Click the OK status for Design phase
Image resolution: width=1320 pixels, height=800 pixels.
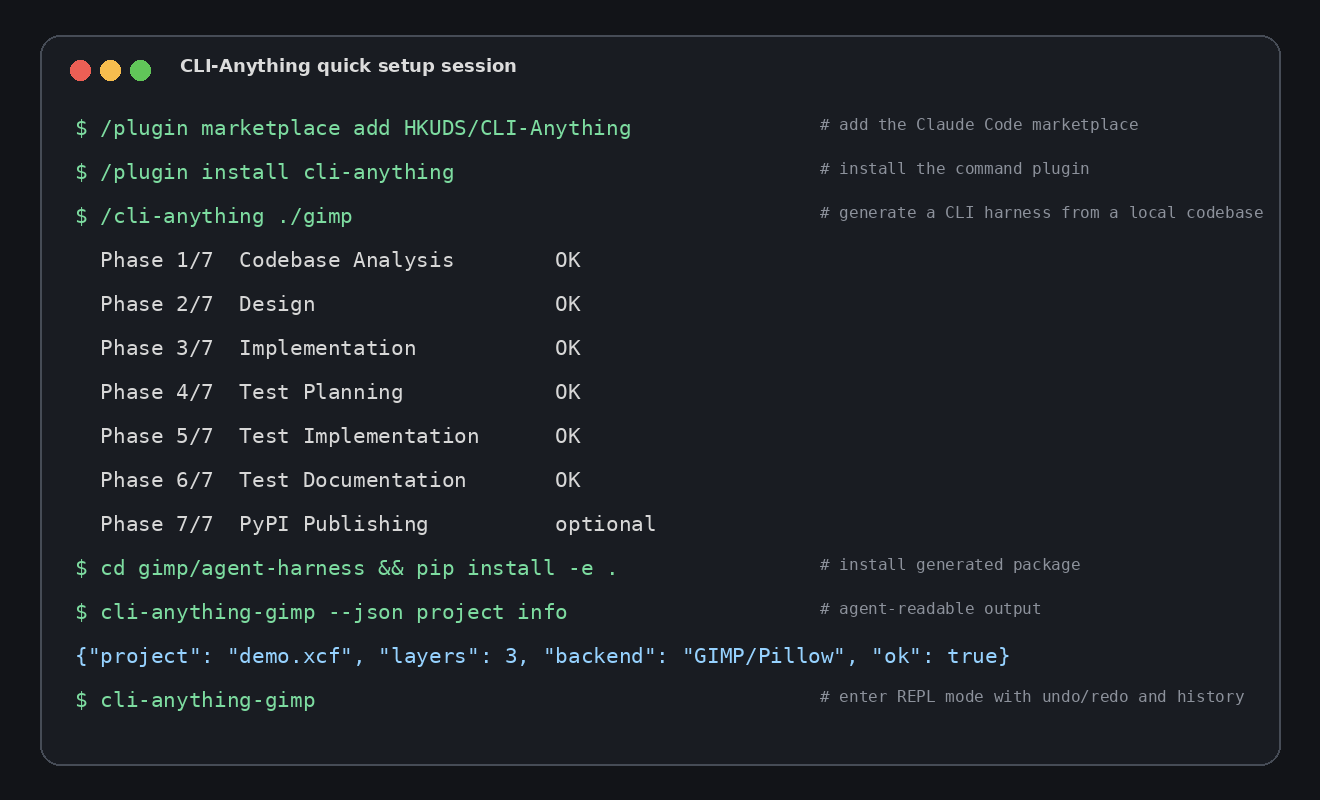click(568, 304)
